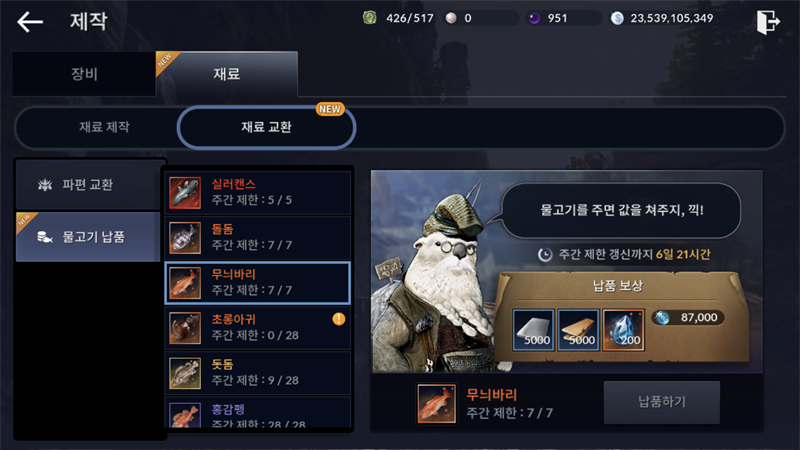800x450 pixels.
Task: Tap the silver ingot reward icon
Action: (x=533, y=330)
